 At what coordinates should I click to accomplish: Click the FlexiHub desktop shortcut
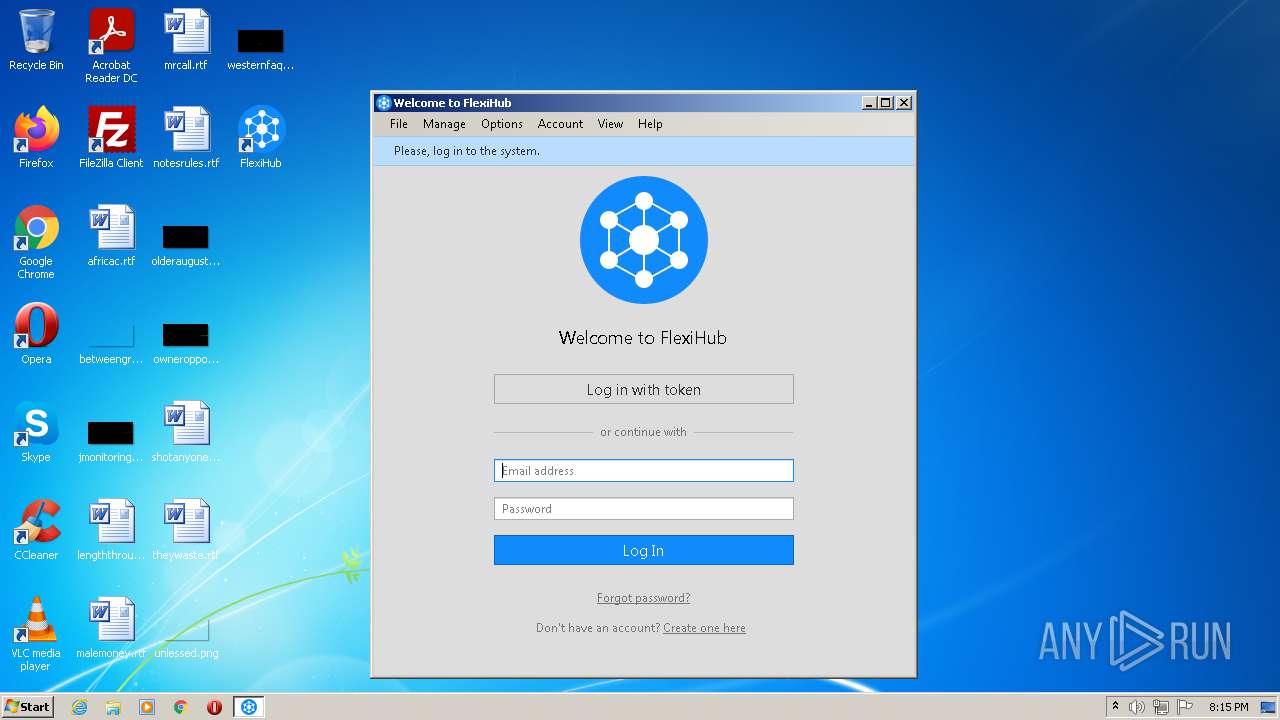(261, 138)
